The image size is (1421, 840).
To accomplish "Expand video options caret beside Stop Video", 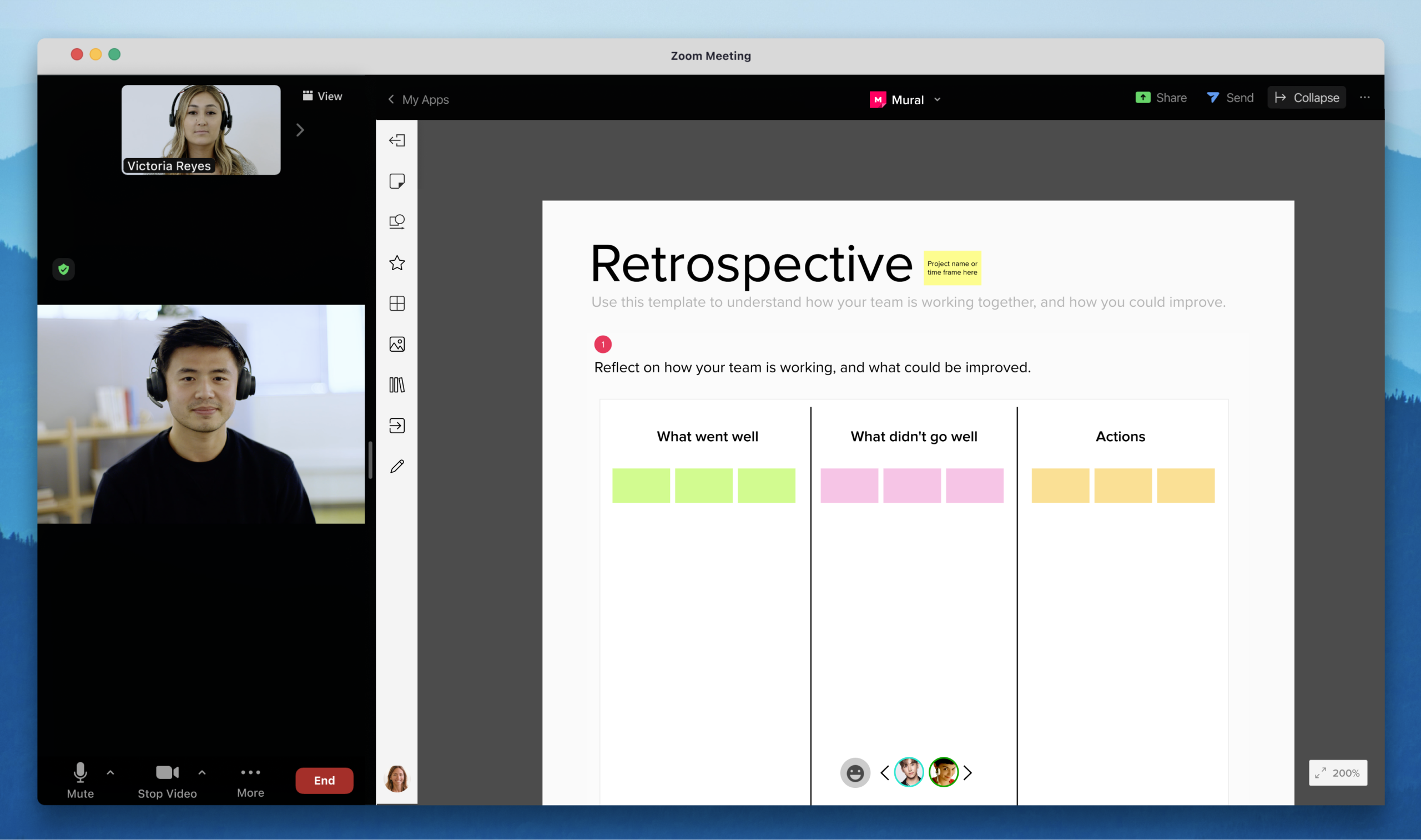I will pos(202,772).
